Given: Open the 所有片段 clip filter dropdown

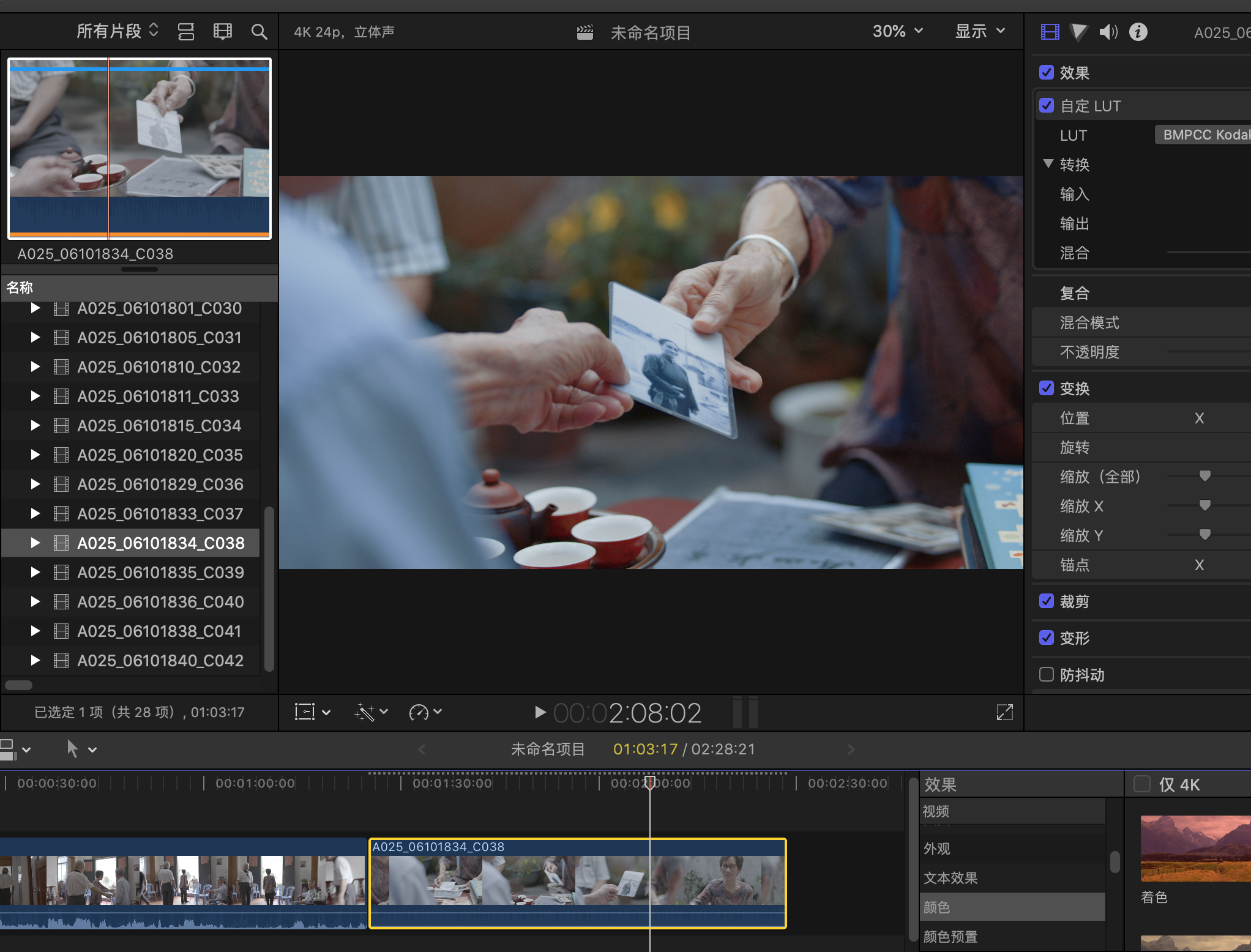Looking at the screenshot, I should point(118,31).
